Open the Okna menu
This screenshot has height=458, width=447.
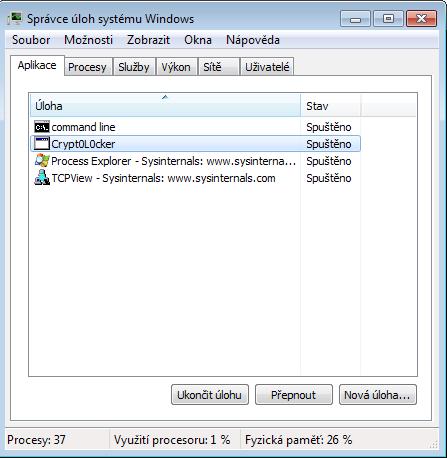point(198,40)
